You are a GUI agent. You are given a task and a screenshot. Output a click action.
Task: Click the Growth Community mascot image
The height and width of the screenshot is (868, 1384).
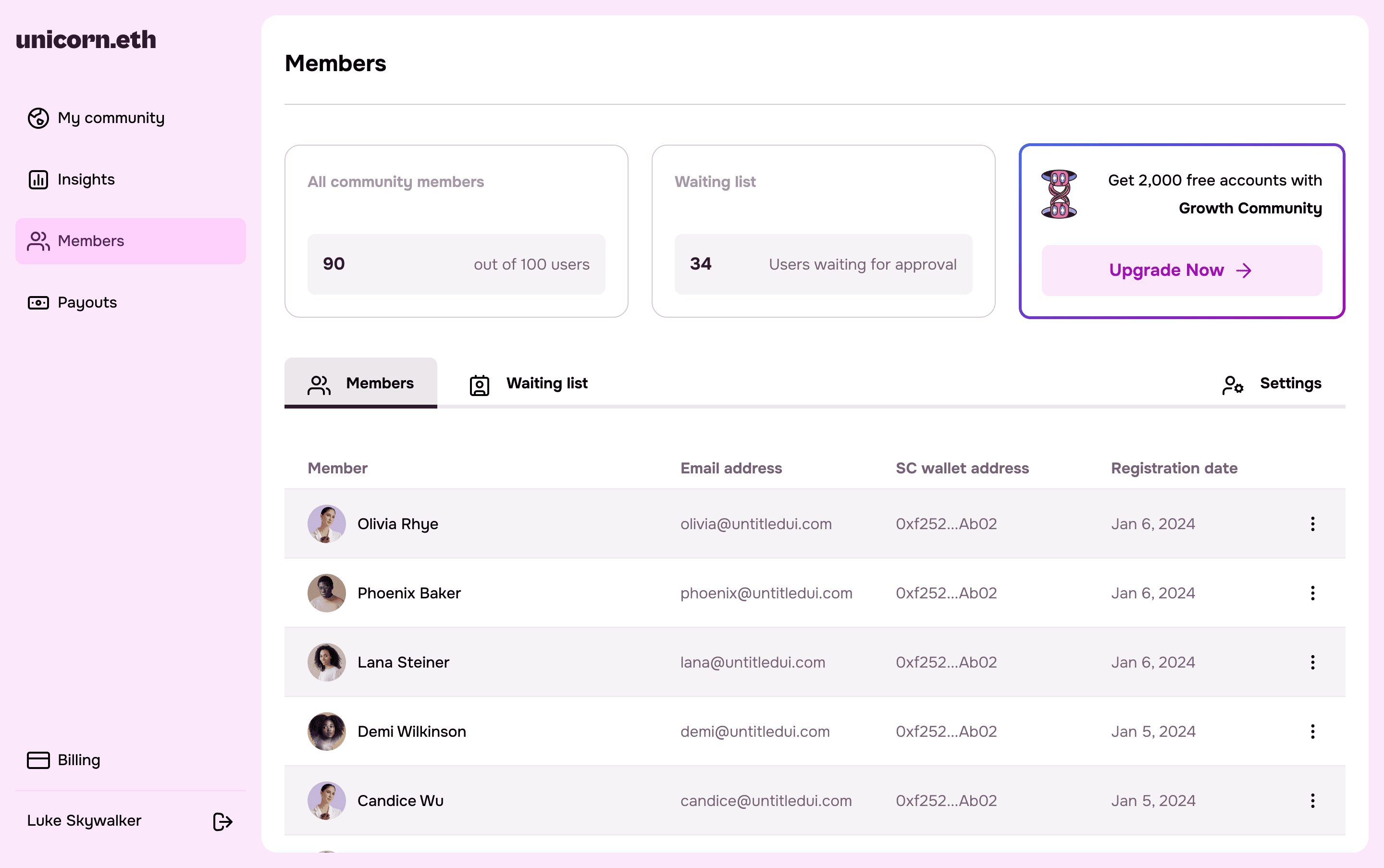(1059, 194)
